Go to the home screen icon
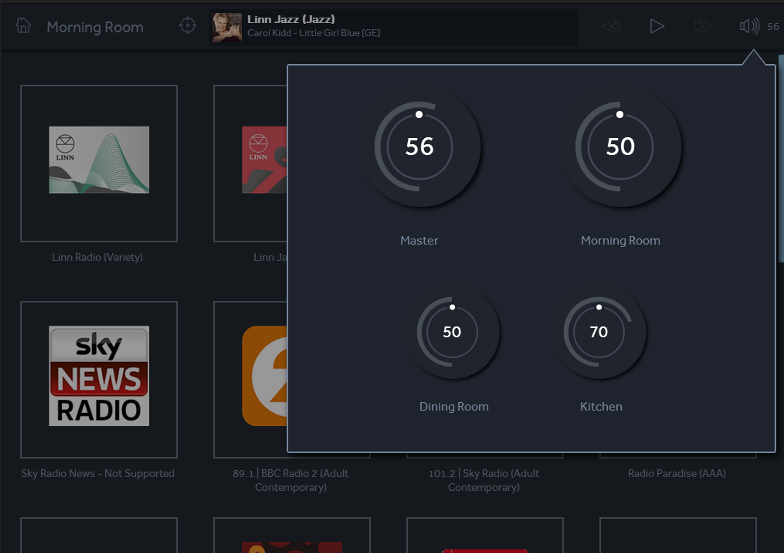784x553 pixels. 23,25
